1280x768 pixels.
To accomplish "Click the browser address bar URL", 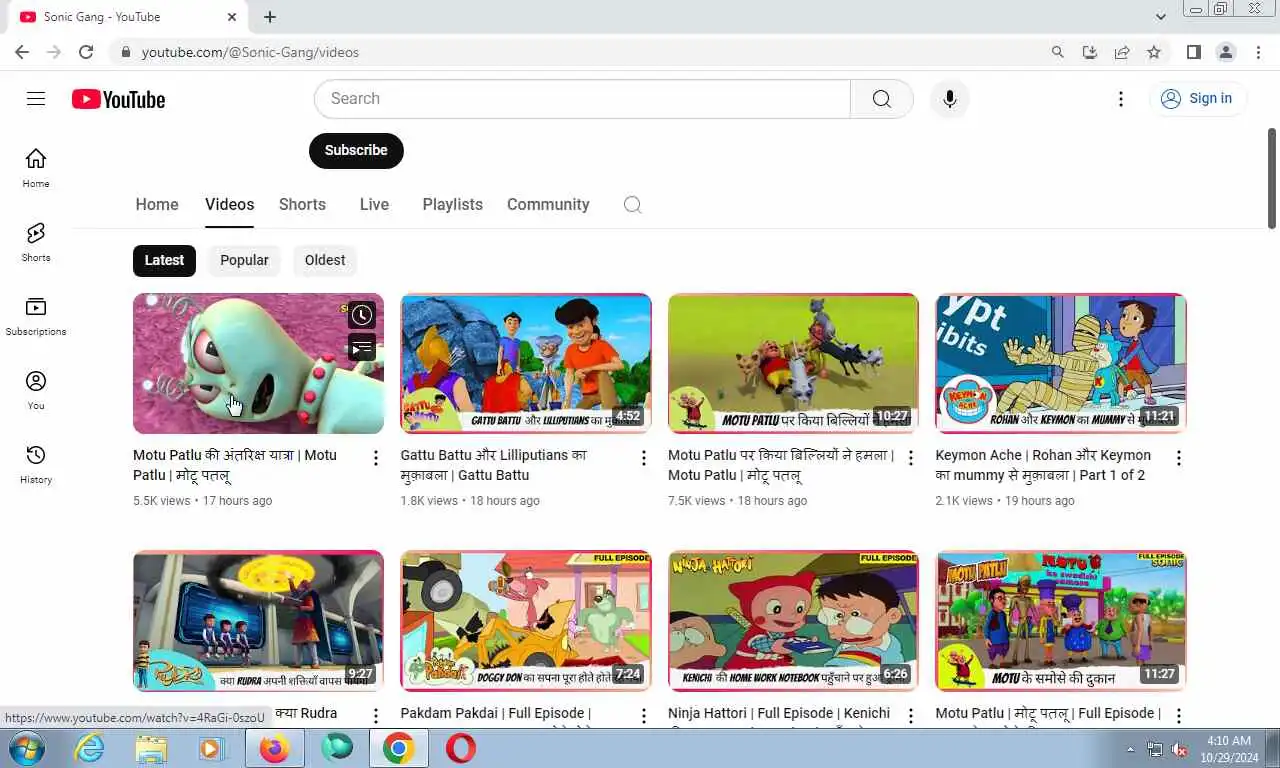I will tap(250, 52).
